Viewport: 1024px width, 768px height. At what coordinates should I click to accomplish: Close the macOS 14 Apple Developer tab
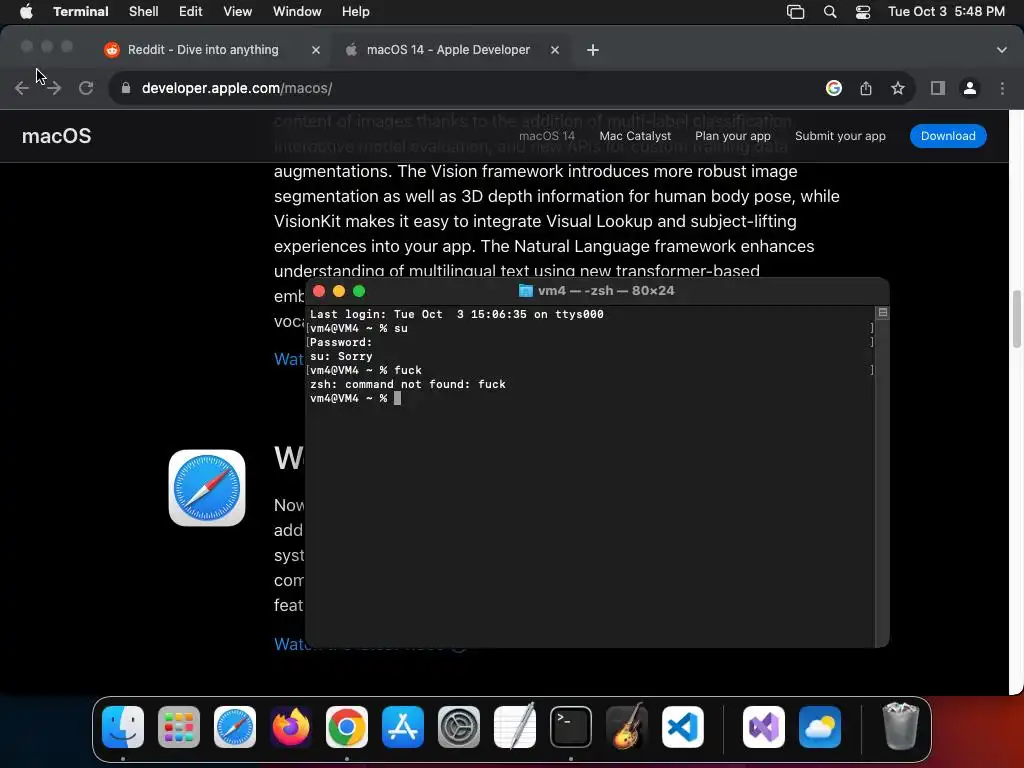[554, 50]
